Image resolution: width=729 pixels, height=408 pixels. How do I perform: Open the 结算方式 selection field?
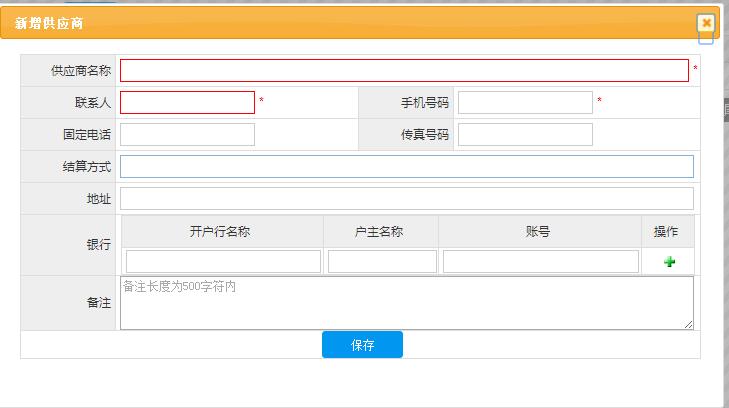coord(406,166)
